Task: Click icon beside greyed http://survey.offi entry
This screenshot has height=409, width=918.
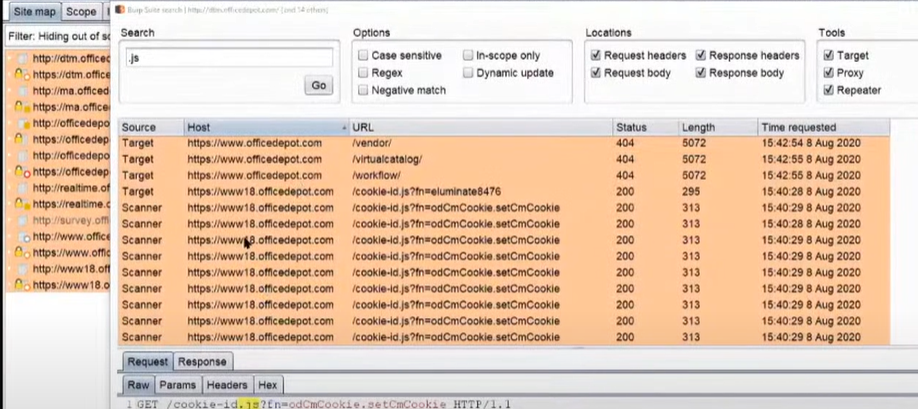Action: [x=23, y=221]
